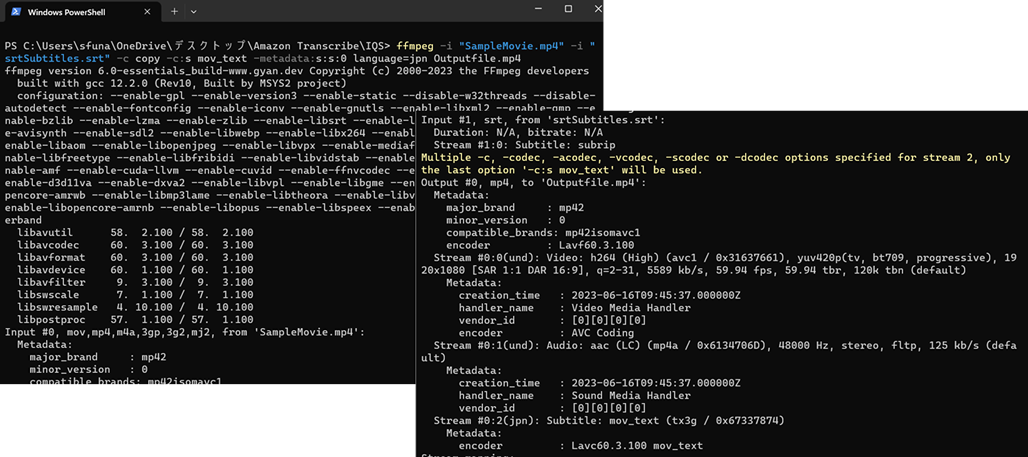Viewport: 1028px width, 457px height.
Task: Click srtSubtitles.srt" in the typed command
Action: tap(58, 58)
